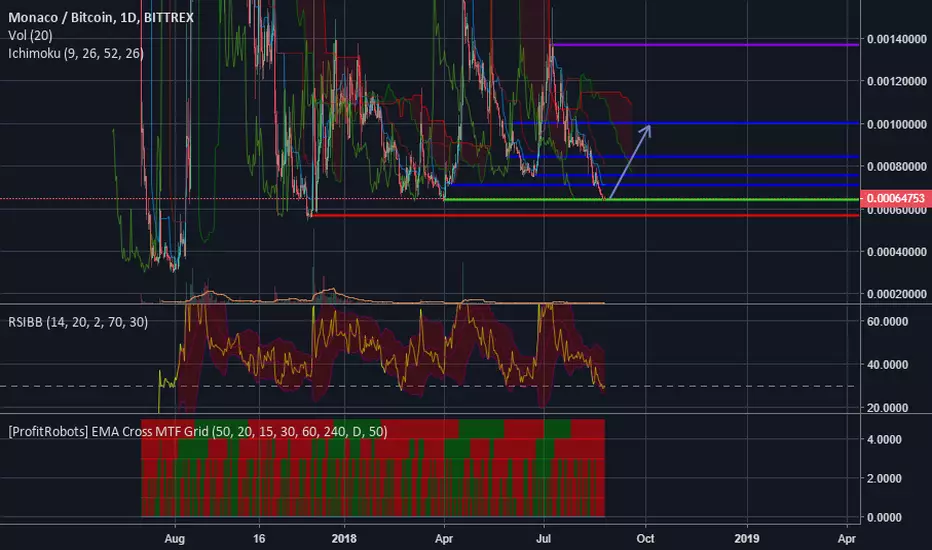The width and height of the screenshot is (932, 550).
Task: Click the 0.00020000 price axis label
Action: pos(896,294)
